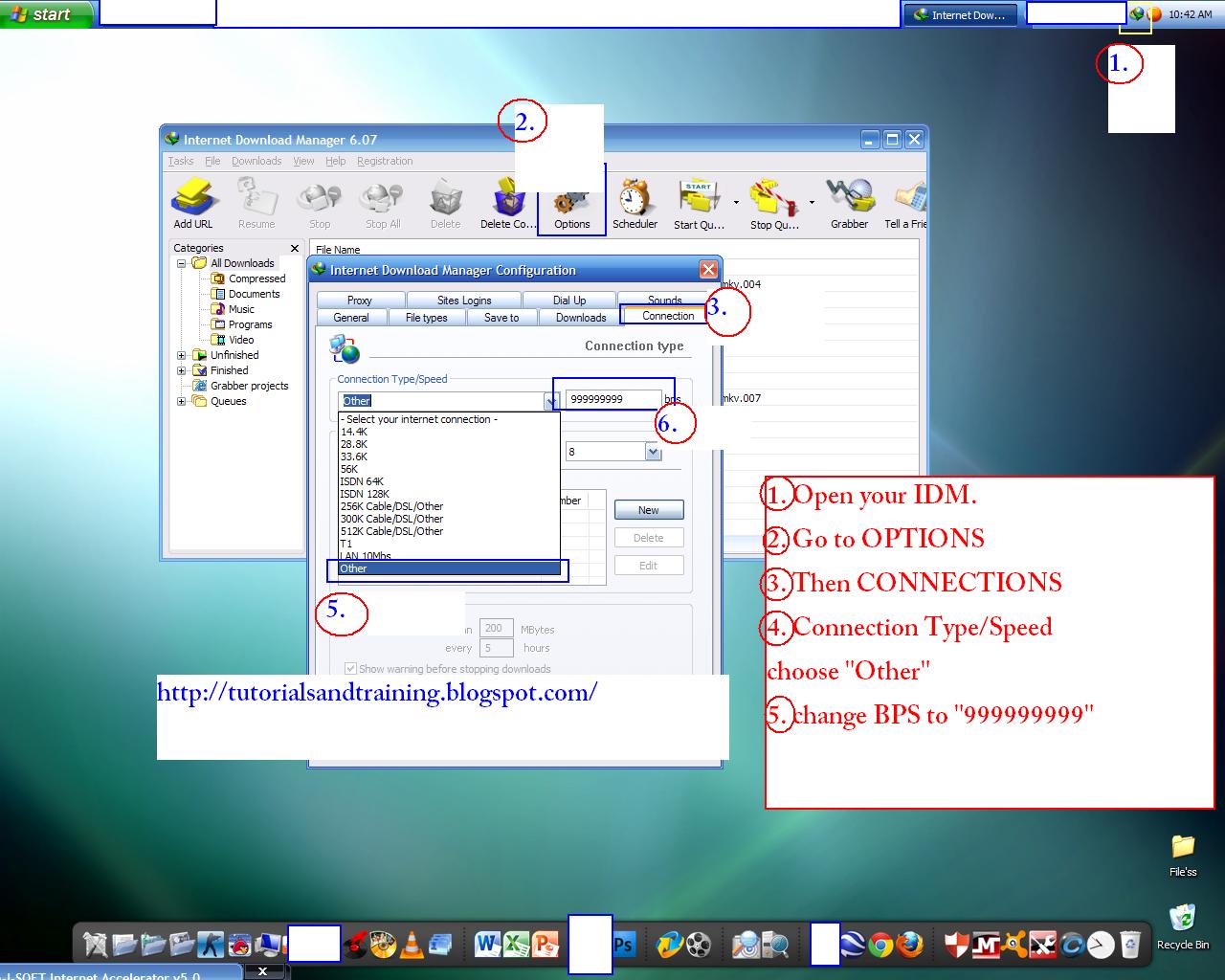This screenshot has height=980, width=1225.
Task: Toggle Show warning before stopping downloads checkbox
Action: (350, 669)
